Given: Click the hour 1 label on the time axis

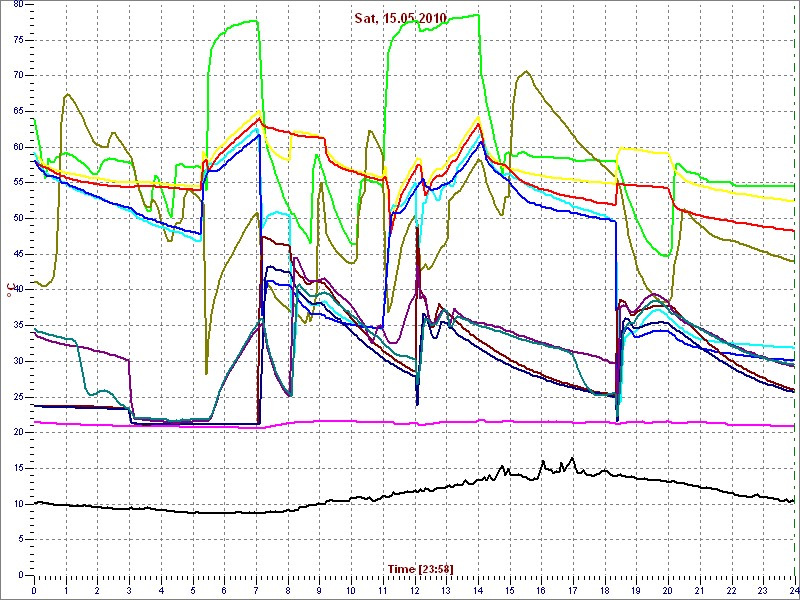Looking at the screenshot, I should click(x=66, y=590).
